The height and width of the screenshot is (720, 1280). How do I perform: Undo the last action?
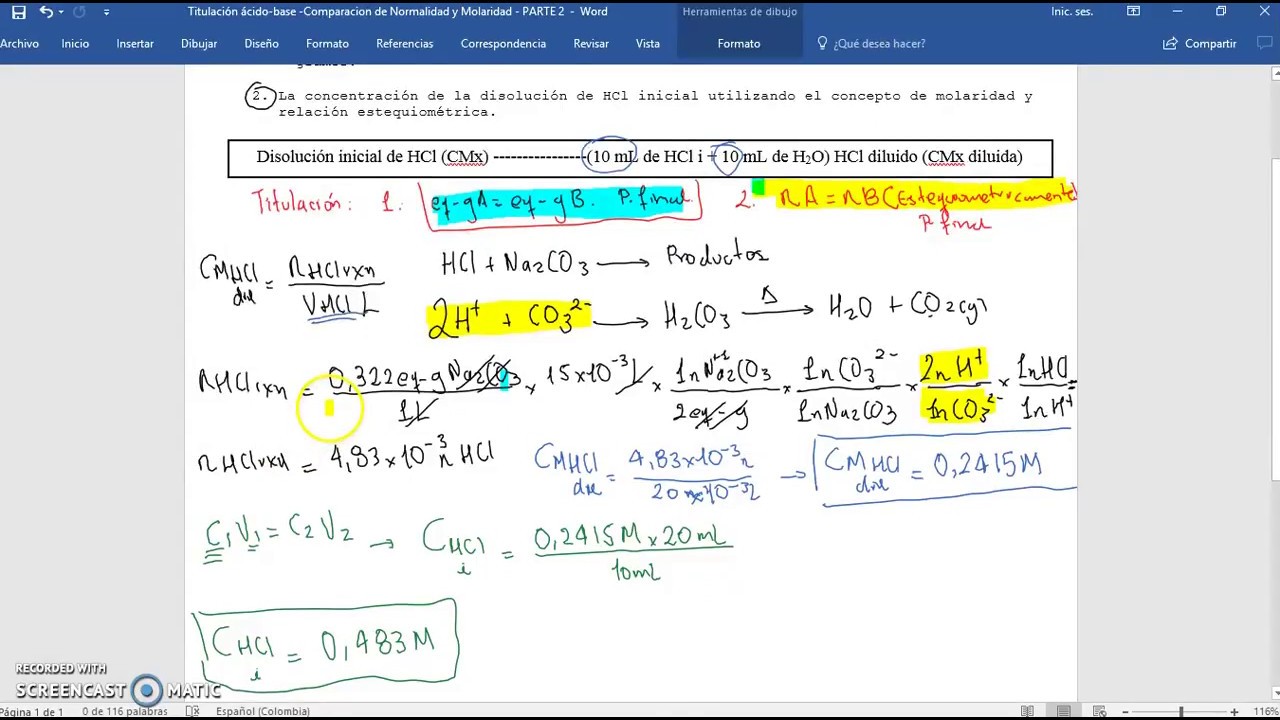click(45, 12)
